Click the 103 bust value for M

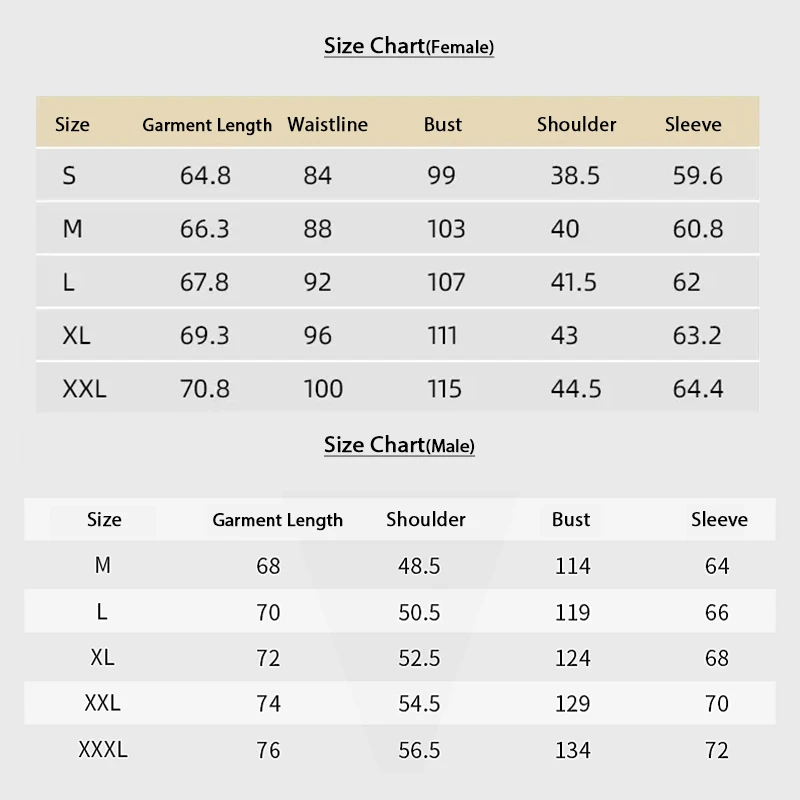point(446,229)
